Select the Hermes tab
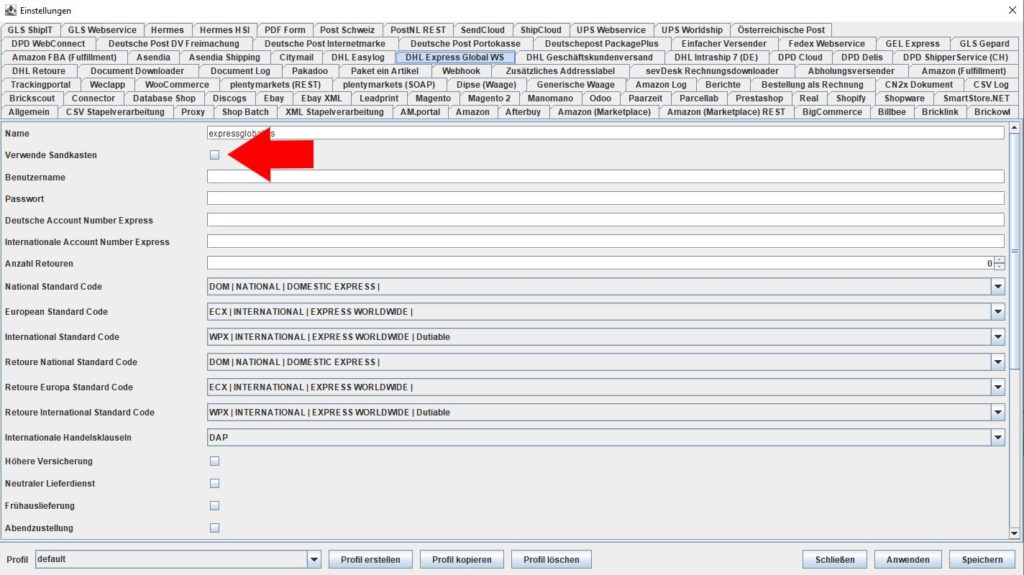The height and width of the screenshot is (575, 1024). [x=167, y=30]
